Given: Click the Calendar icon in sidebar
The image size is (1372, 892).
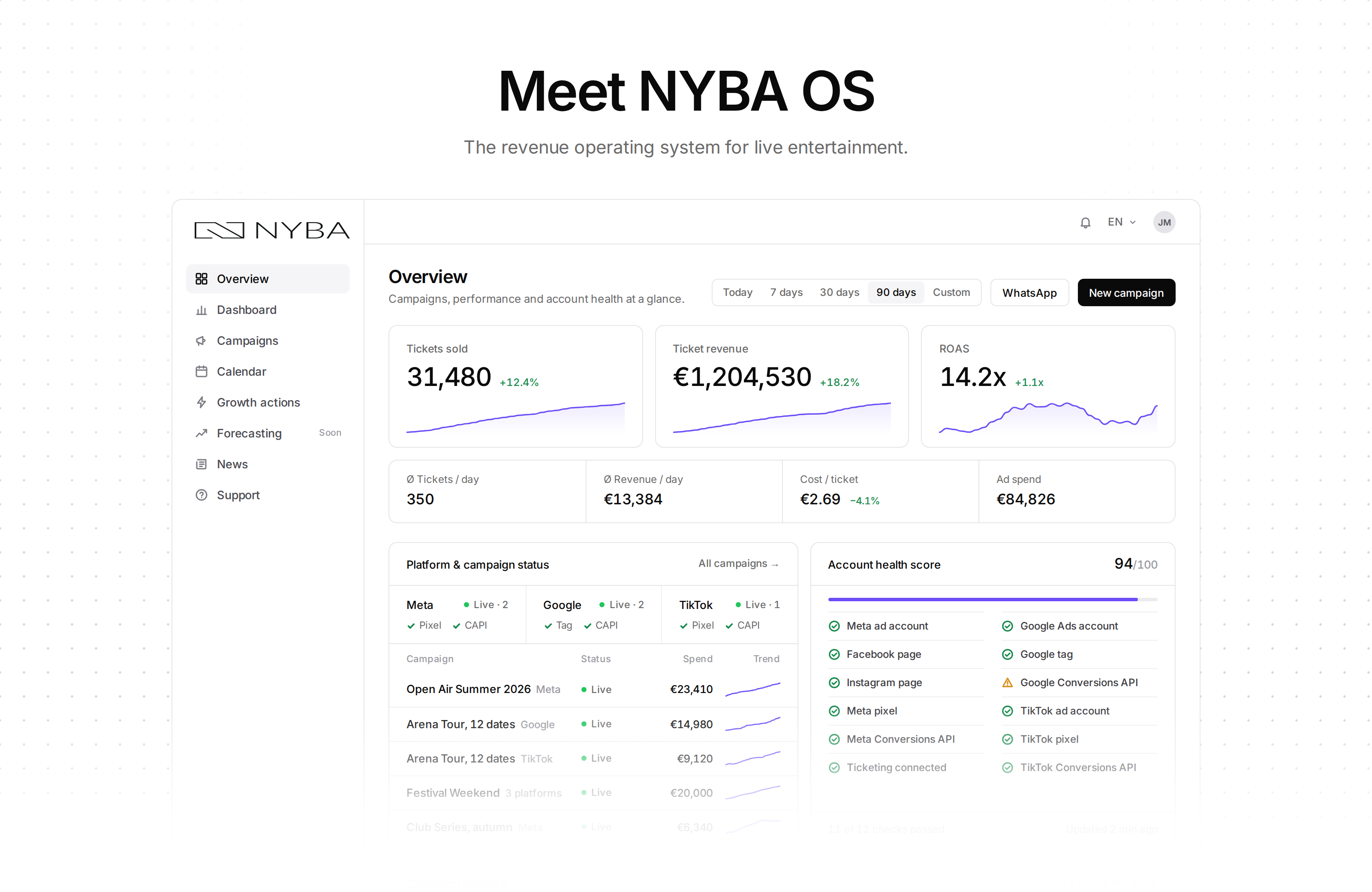Looking at the screenshot, I should click(201, 372).
